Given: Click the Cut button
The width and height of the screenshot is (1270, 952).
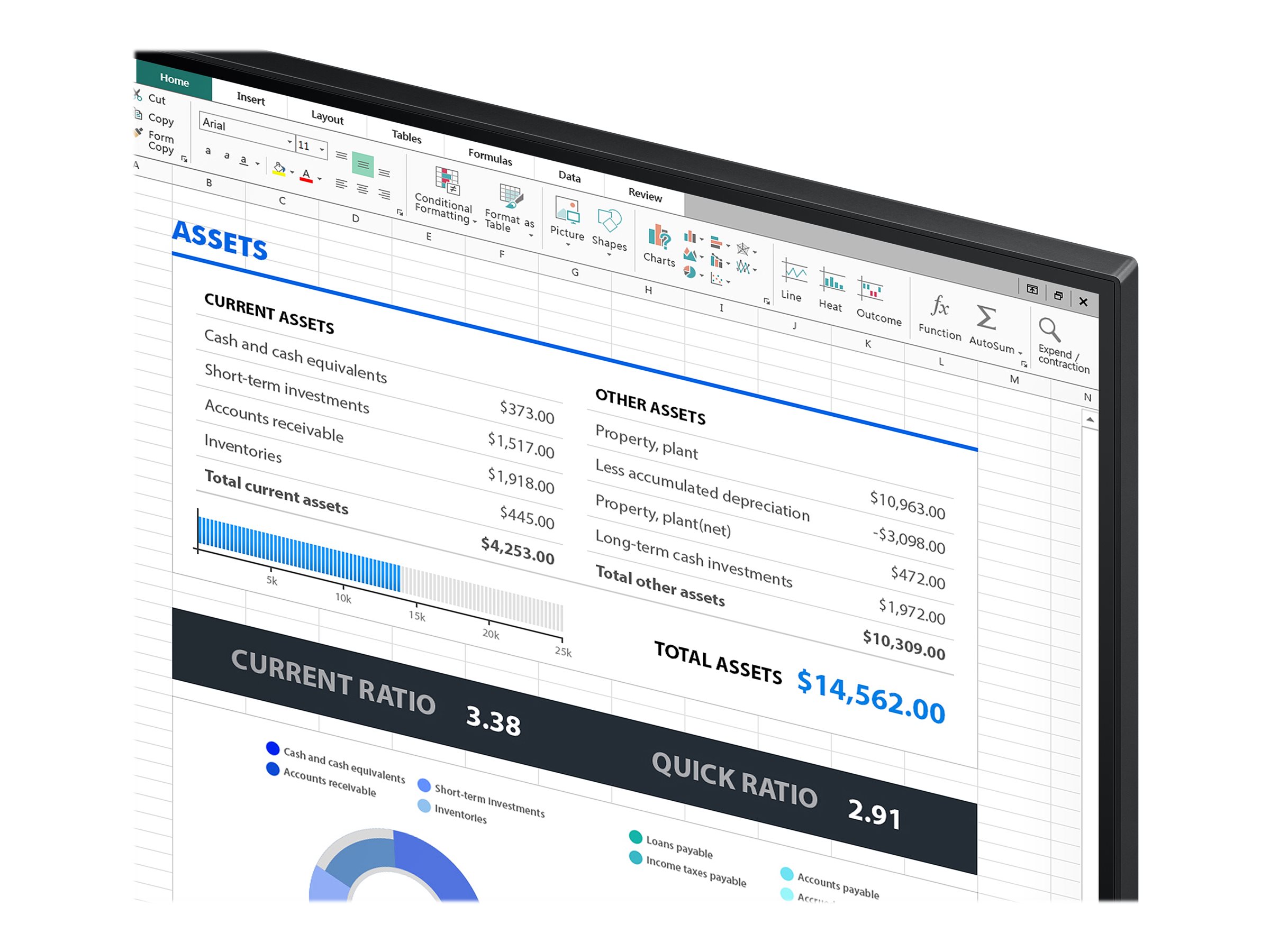Looking at the screenshot, I should 156,99.
